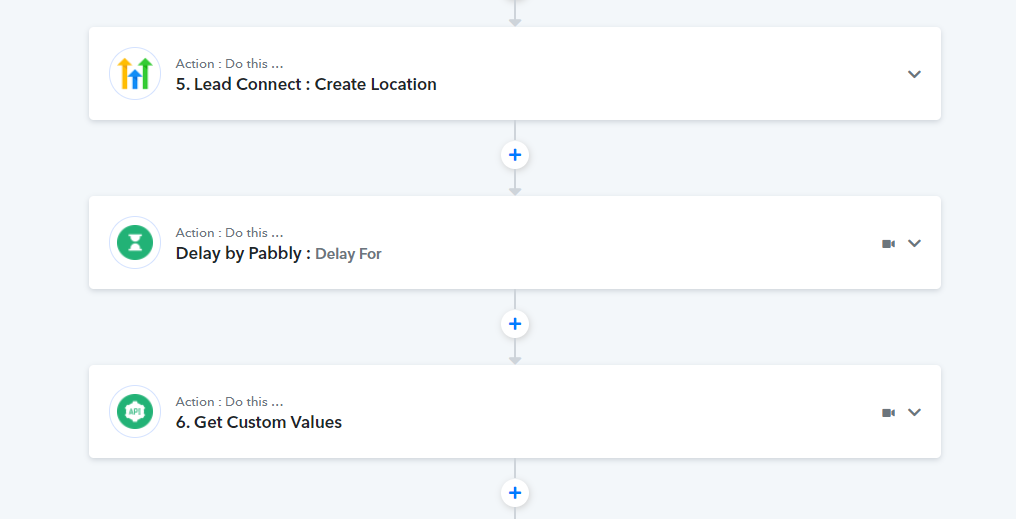Click 'Action : Do this ...' on step 5
1016x519 pixels.
click(229, 63)
